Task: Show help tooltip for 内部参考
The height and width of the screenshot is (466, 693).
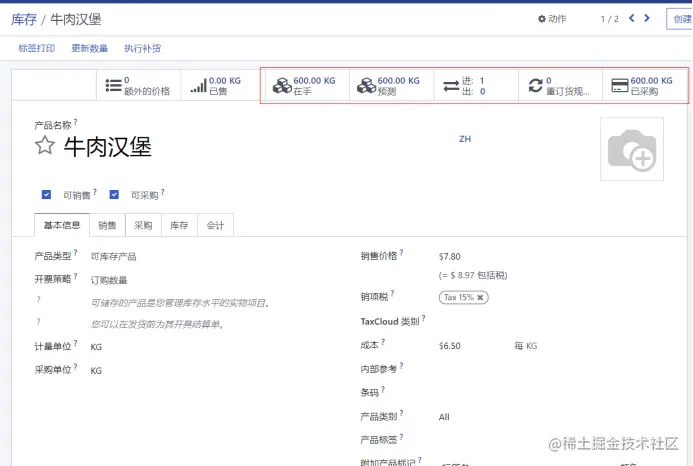Action: coord(401,365)
